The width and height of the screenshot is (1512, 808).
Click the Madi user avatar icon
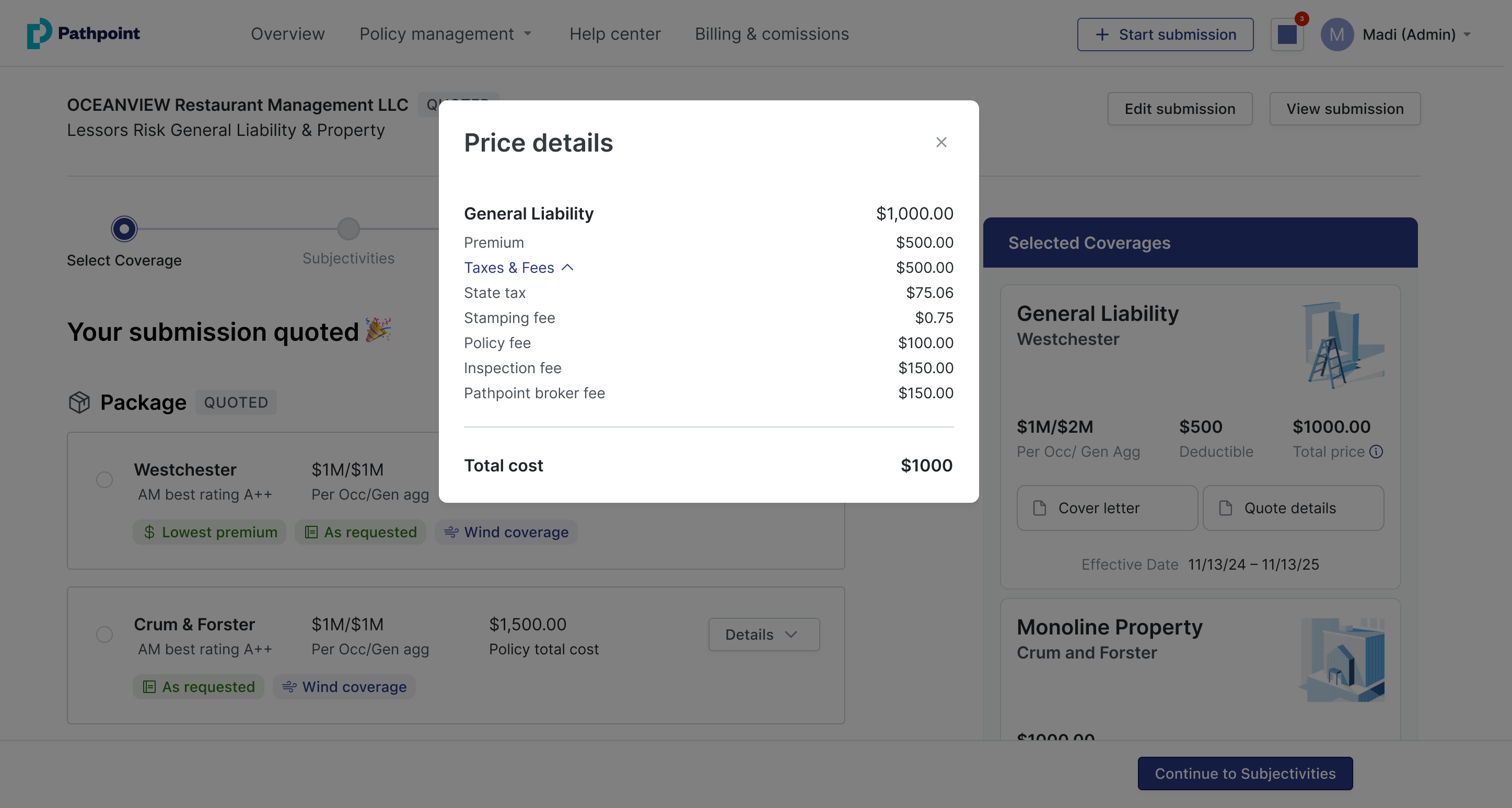pyautogui.click(x=1336, y=34)
